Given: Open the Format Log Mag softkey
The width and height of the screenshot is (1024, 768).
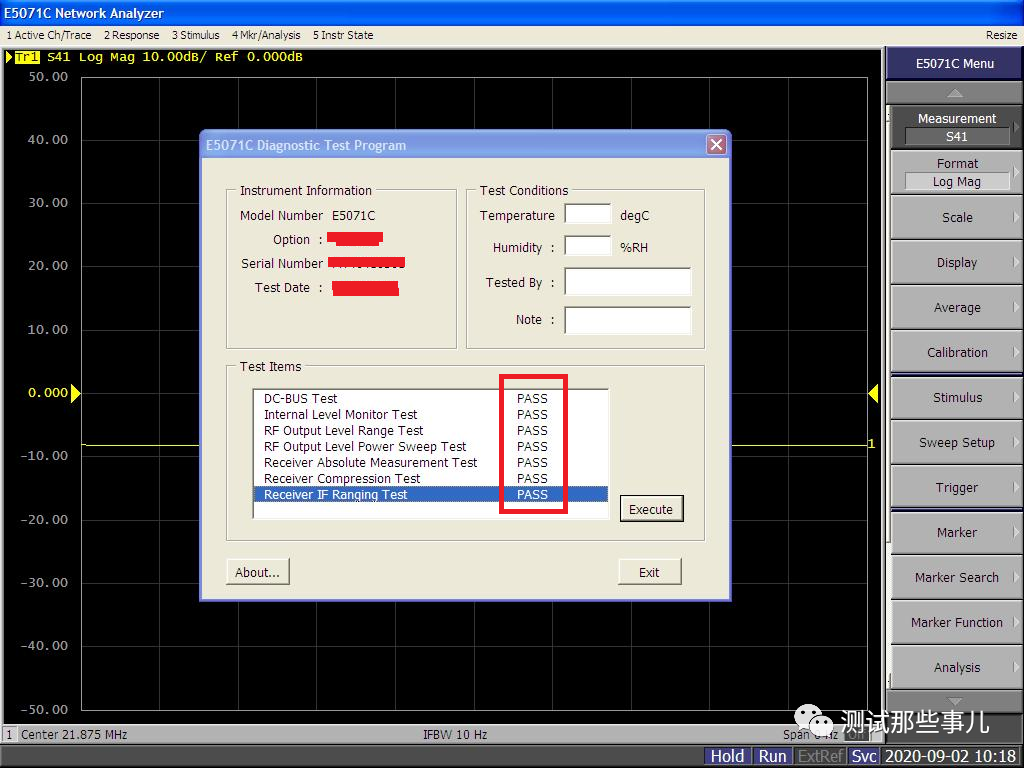Looking at the screenshot, I should [956, 172].
